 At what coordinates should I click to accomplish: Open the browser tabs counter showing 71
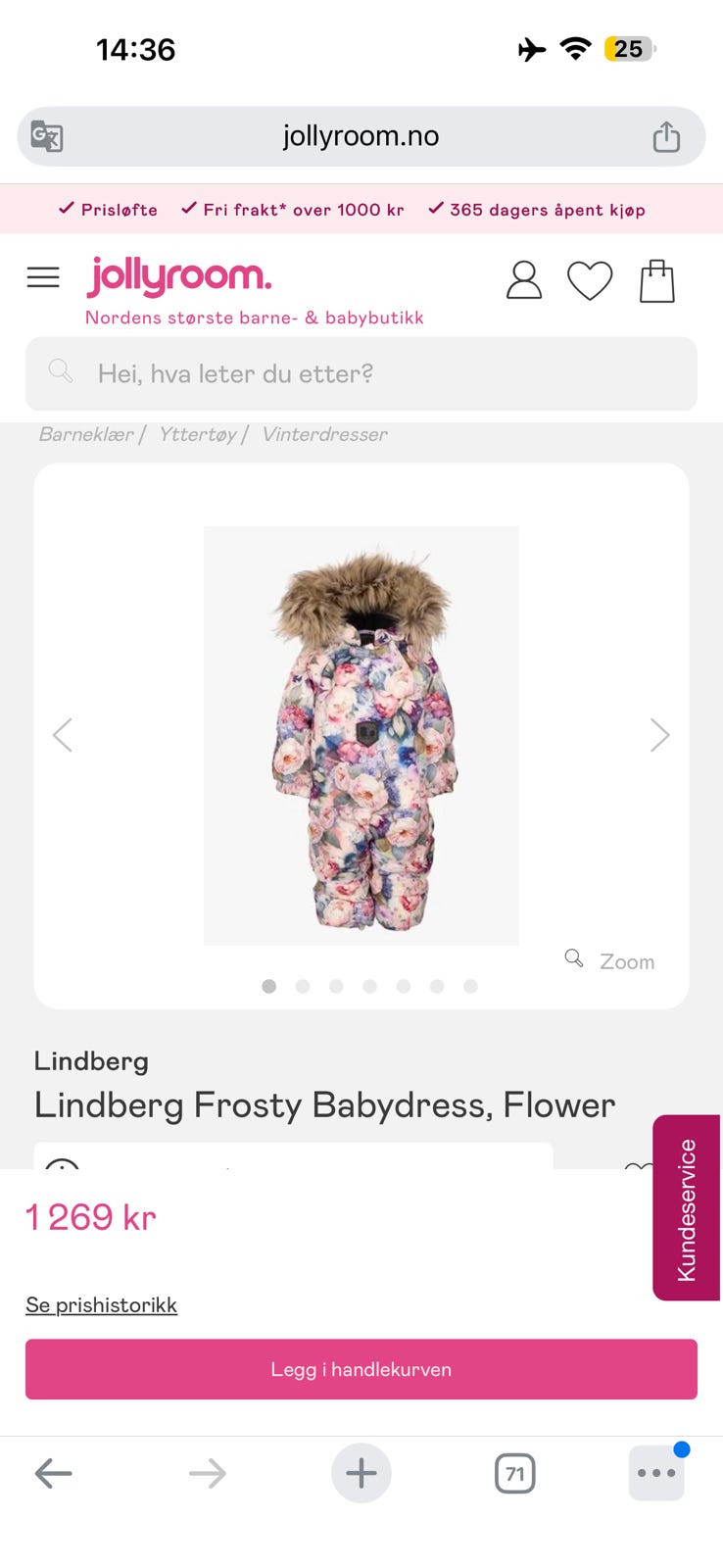[x=515, y=1473]
